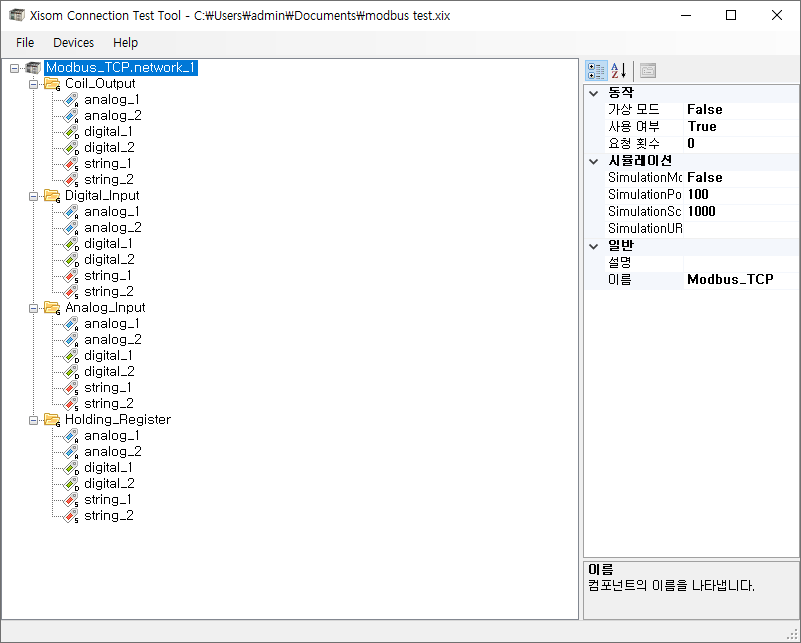Click digital_1 tag icon under Coil_Output

point(71,132)
